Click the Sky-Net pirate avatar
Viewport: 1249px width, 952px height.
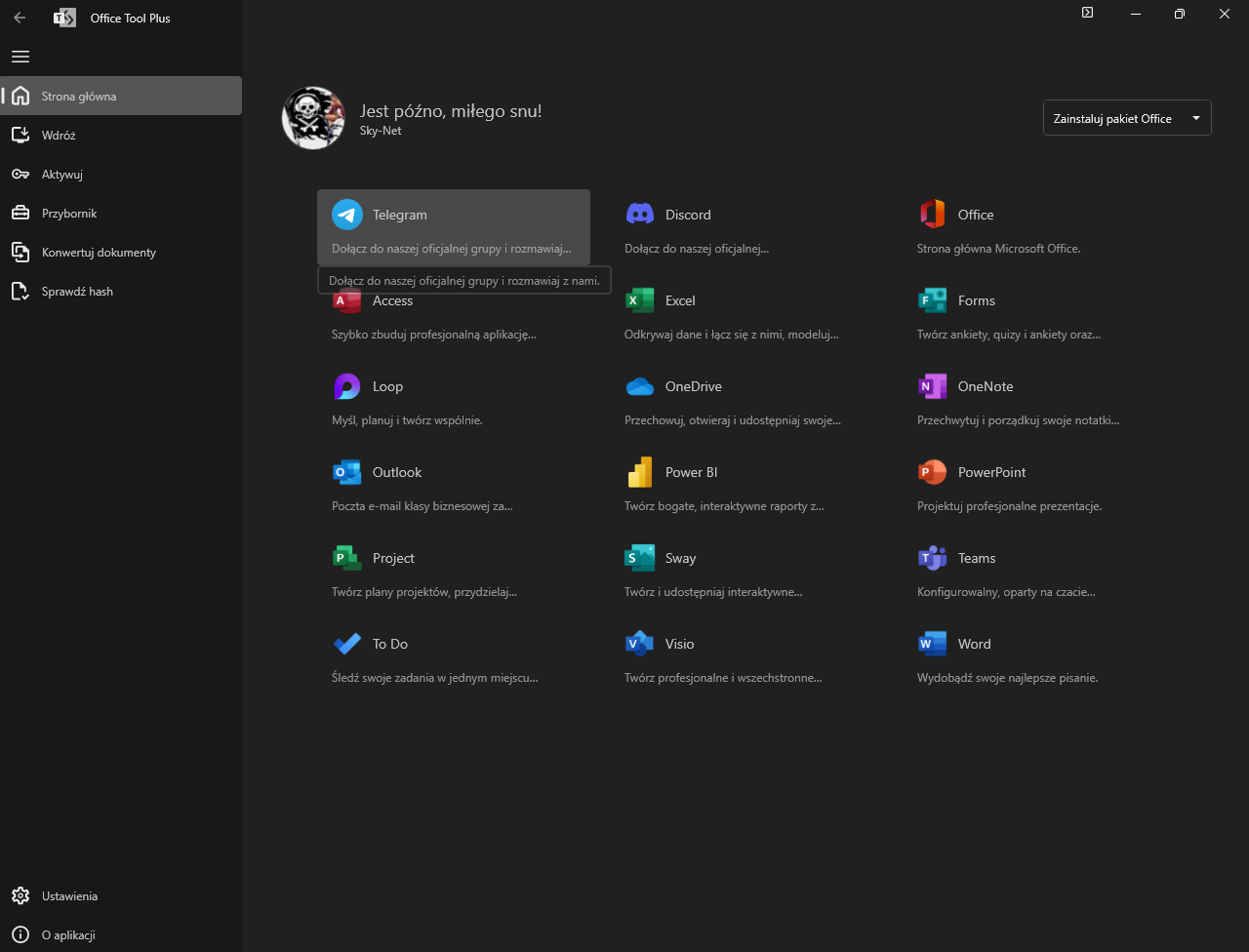click(313, 118)
